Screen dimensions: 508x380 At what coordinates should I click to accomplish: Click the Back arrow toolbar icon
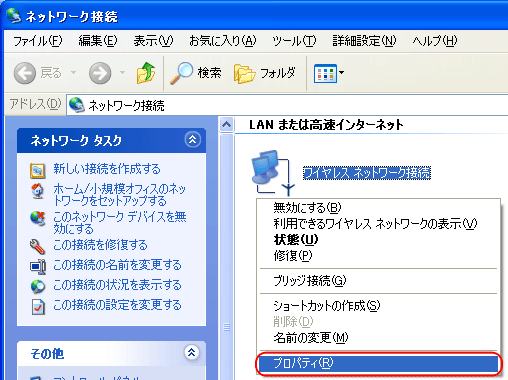[x=25, y=73]
